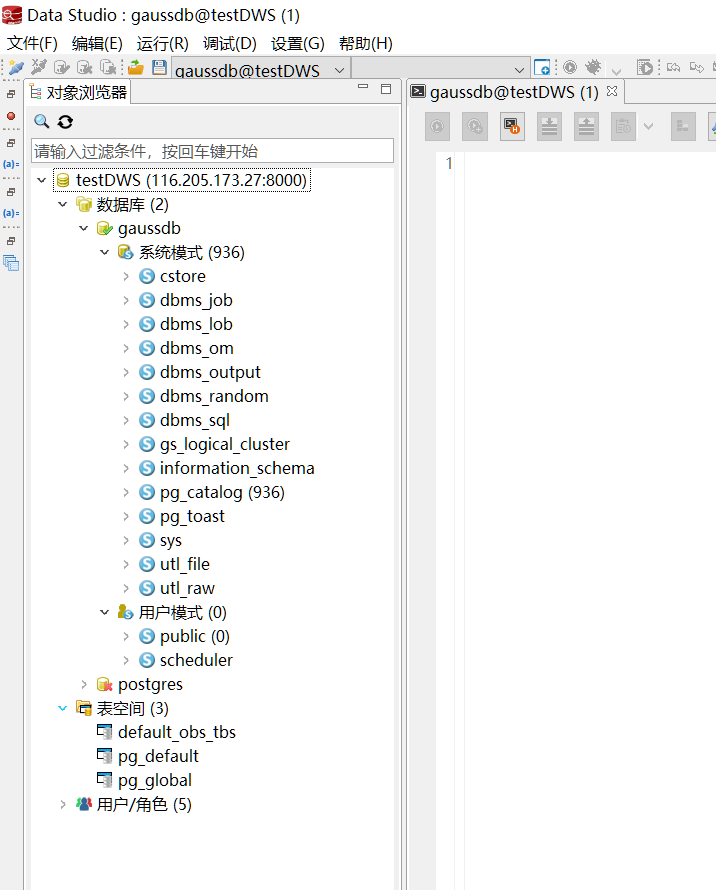Open the empty database combo box
Screen dimensions: 716x890
[x=441, y=69]
